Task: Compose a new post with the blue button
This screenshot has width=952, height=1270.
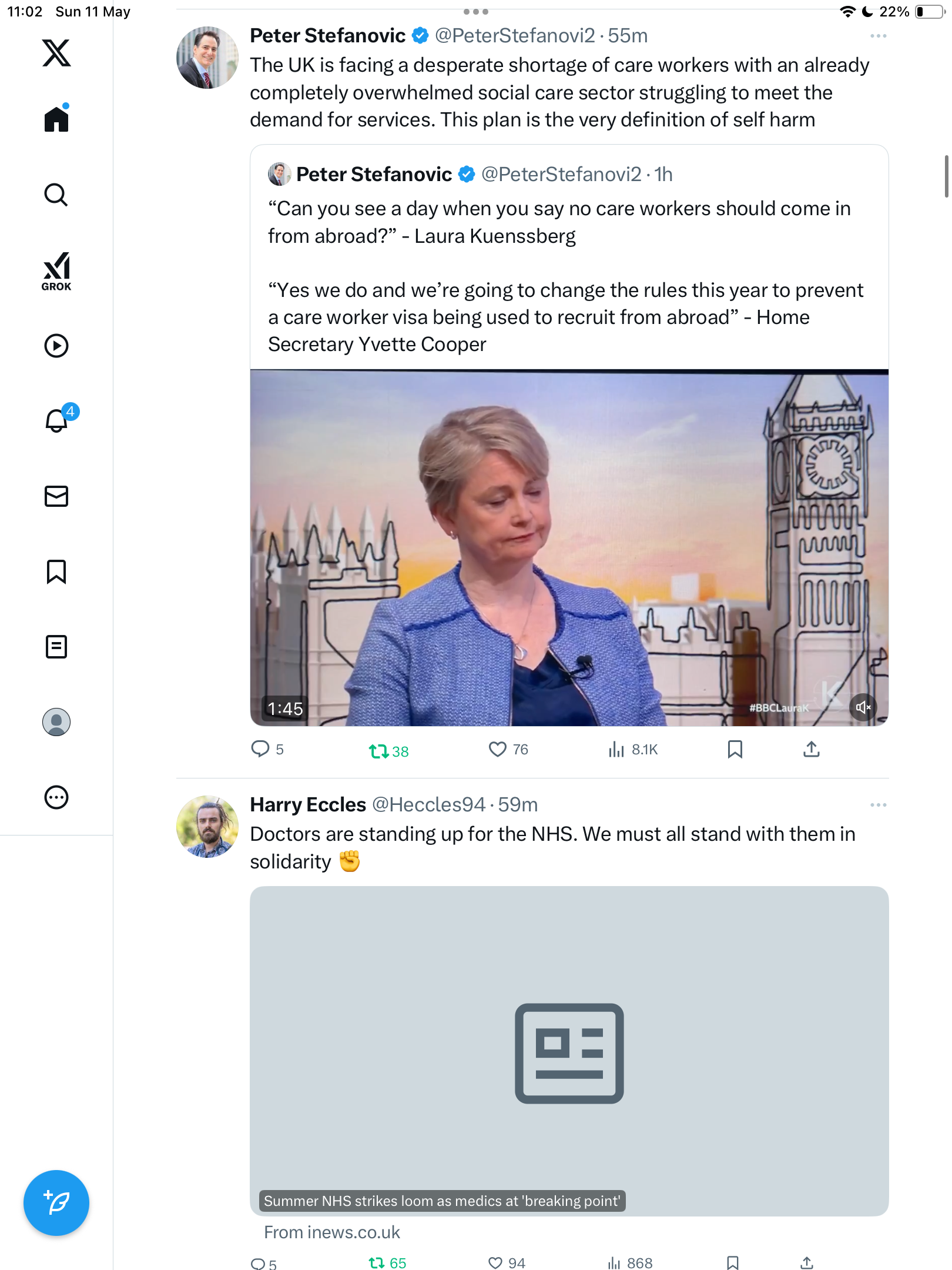Action: tap(56, 1203)
